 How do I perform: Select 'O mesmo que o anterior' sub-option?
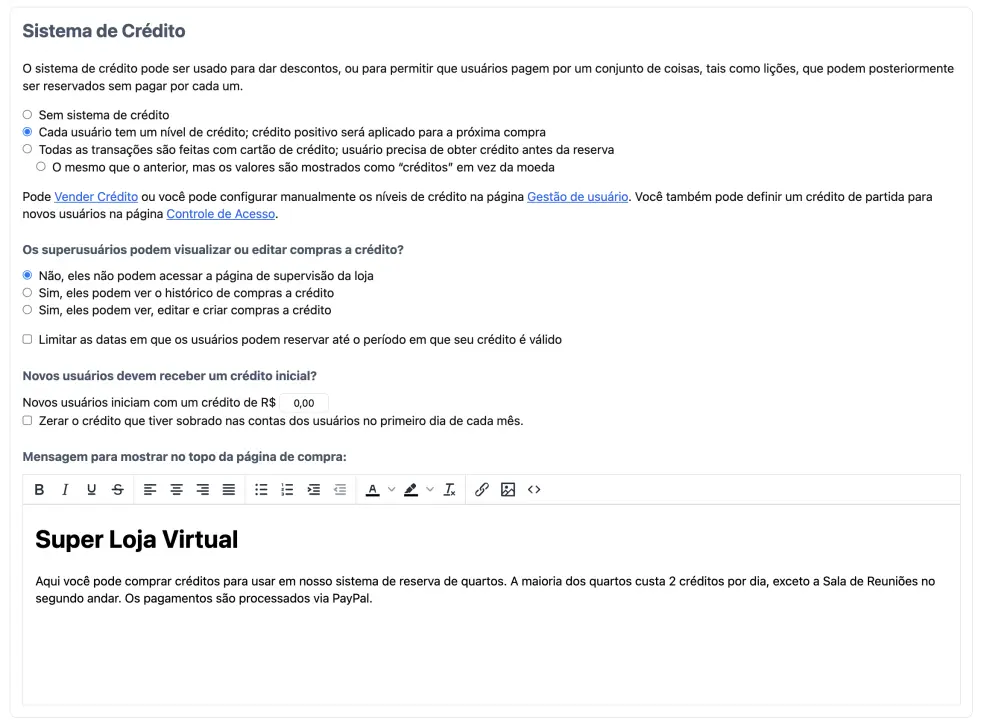[x=41, y=167]
